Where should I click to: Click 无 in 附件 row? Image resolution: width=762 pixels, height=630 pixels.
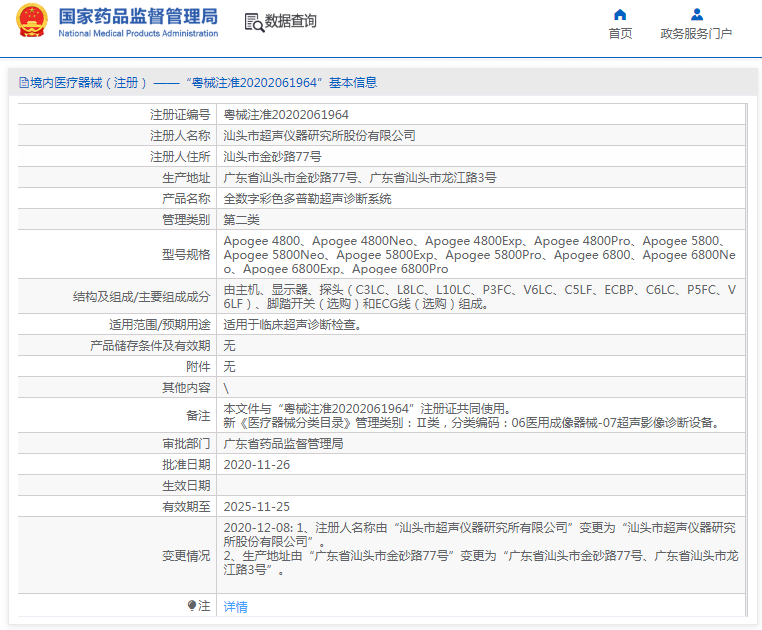click(x=229, y=367)
